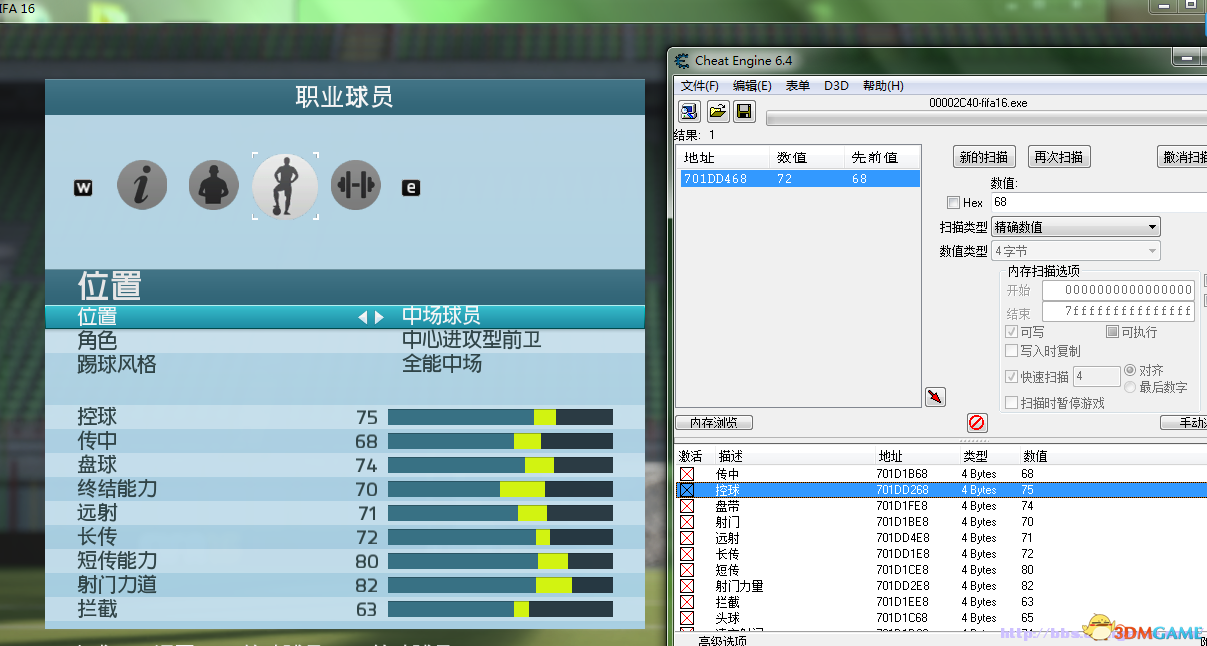Open the 编辑(E) menu

click(752, 86)
